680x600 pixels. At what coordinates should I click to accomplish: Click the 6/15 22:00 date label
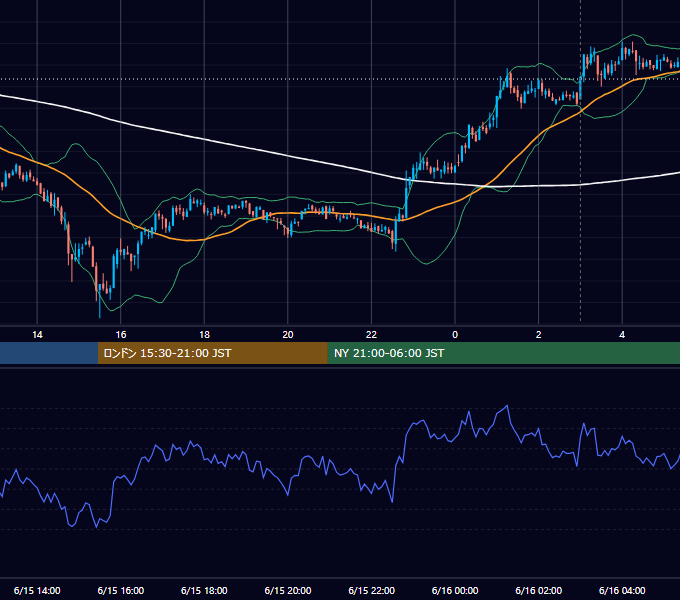(x=372, y=590)
